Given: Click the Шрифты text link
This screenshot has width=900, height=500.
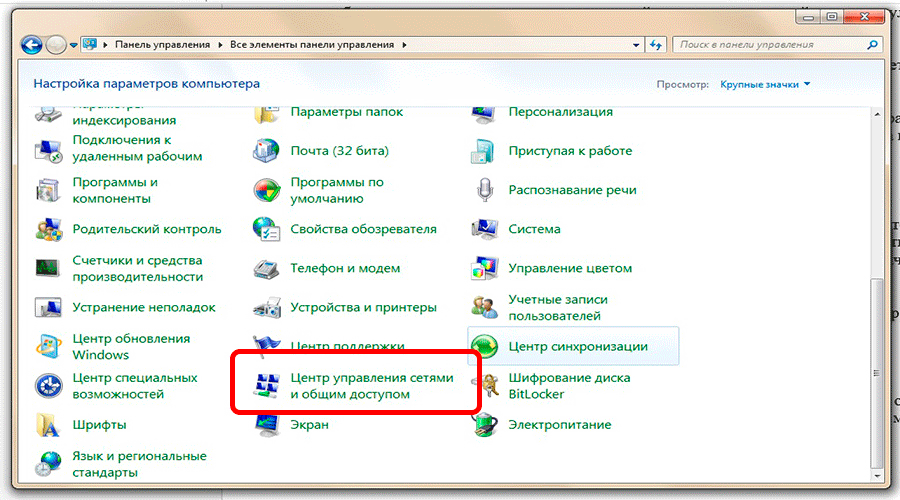Looking at the screenshot, I should (x=99, y=425).
